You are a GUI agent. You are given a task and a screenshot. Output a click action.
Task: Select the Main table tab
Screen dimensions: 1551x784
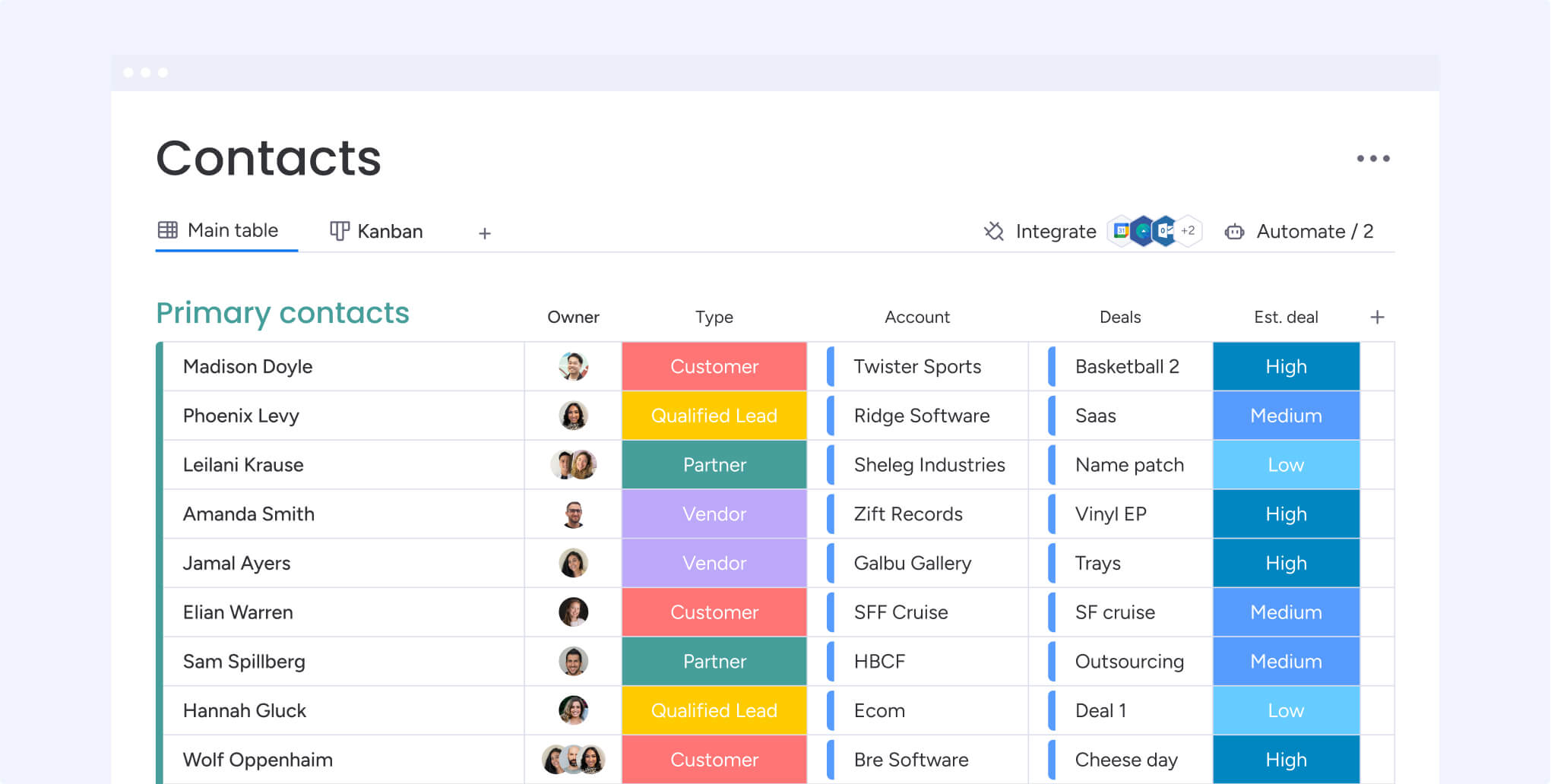click(219, 230)
